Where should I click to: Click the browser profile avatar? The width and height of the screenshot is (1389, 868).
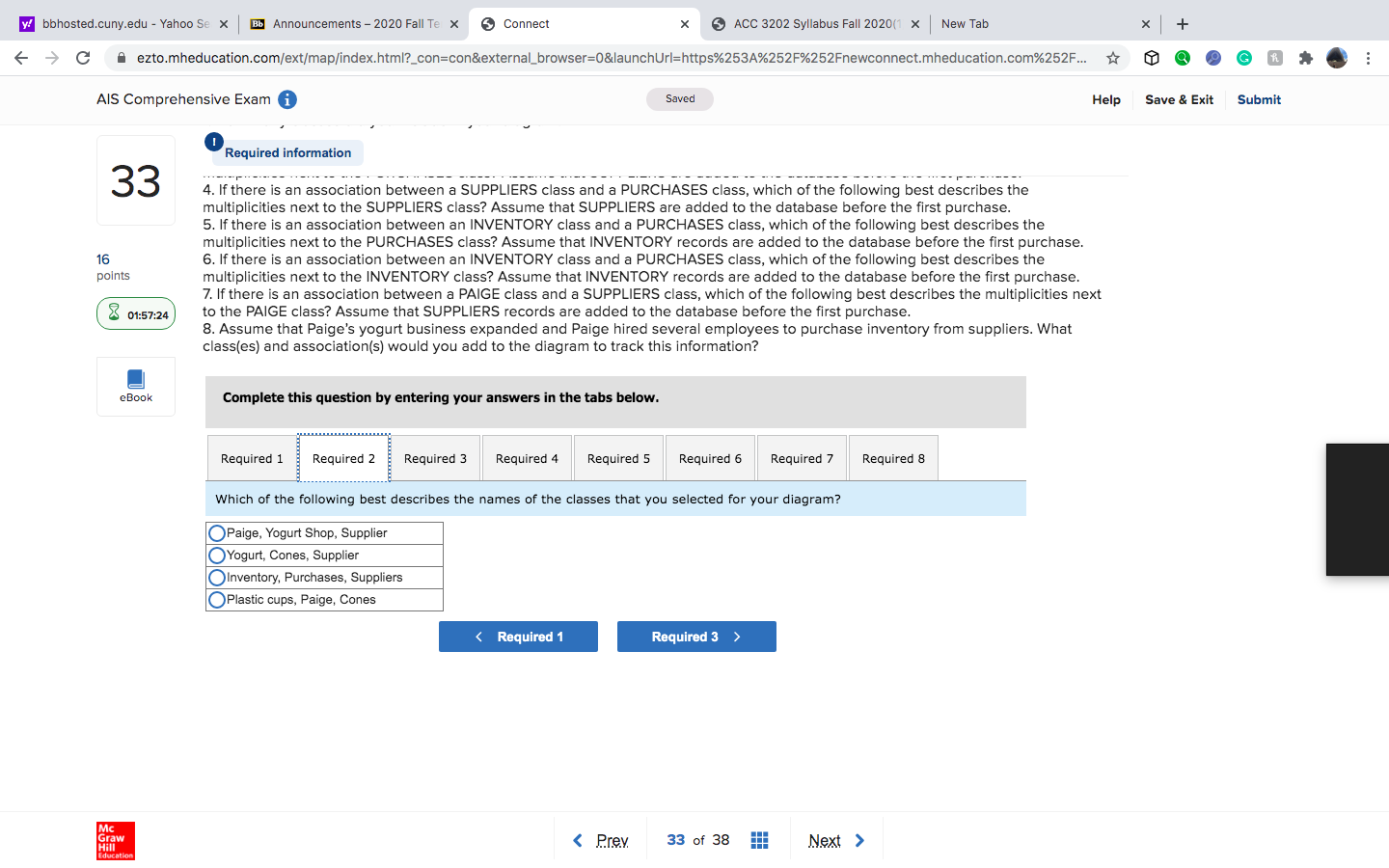point(1336,58)
